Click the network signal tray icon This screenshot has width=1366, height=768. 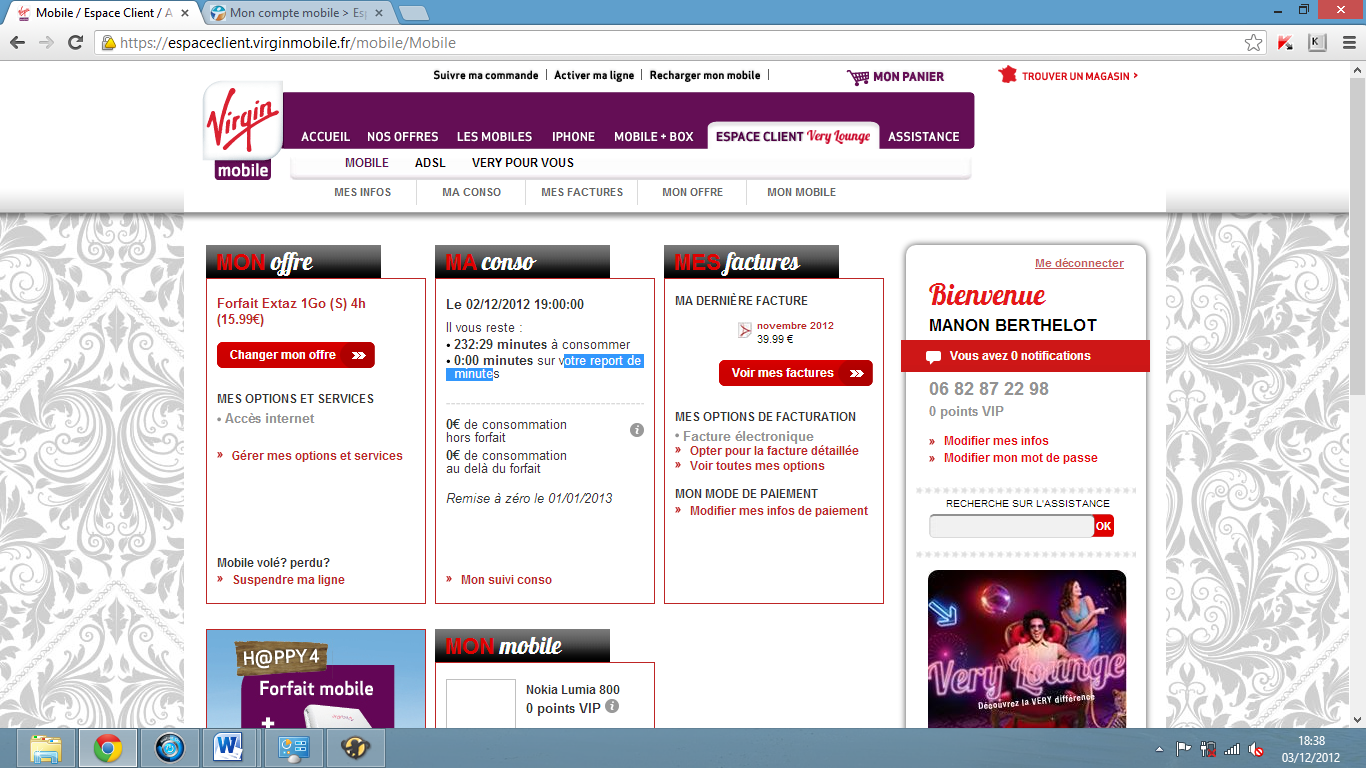1232,749
